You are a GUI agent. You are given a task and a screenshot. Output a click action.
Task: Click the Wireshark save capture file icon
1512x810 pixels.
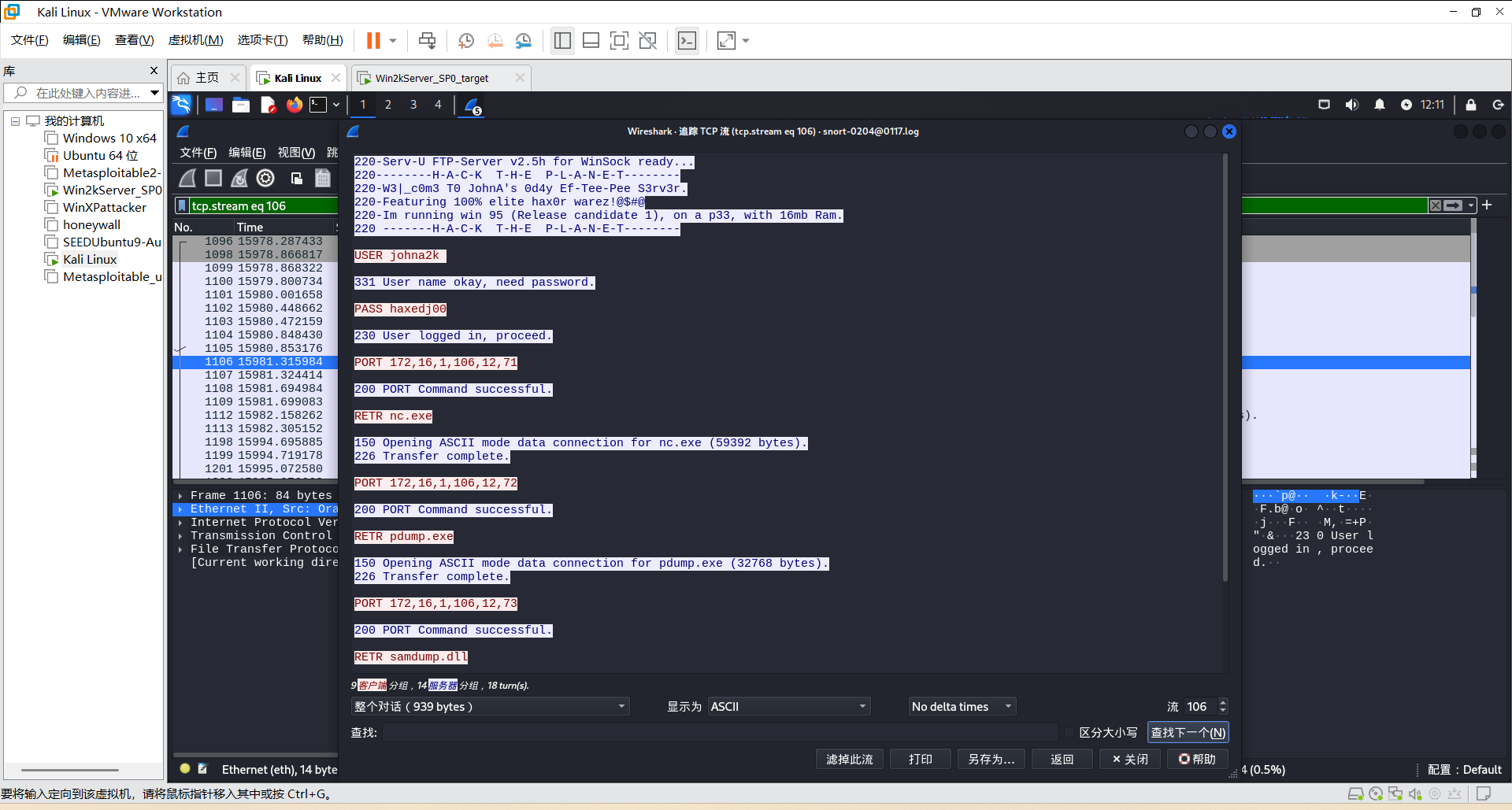(x=323, y=179)
